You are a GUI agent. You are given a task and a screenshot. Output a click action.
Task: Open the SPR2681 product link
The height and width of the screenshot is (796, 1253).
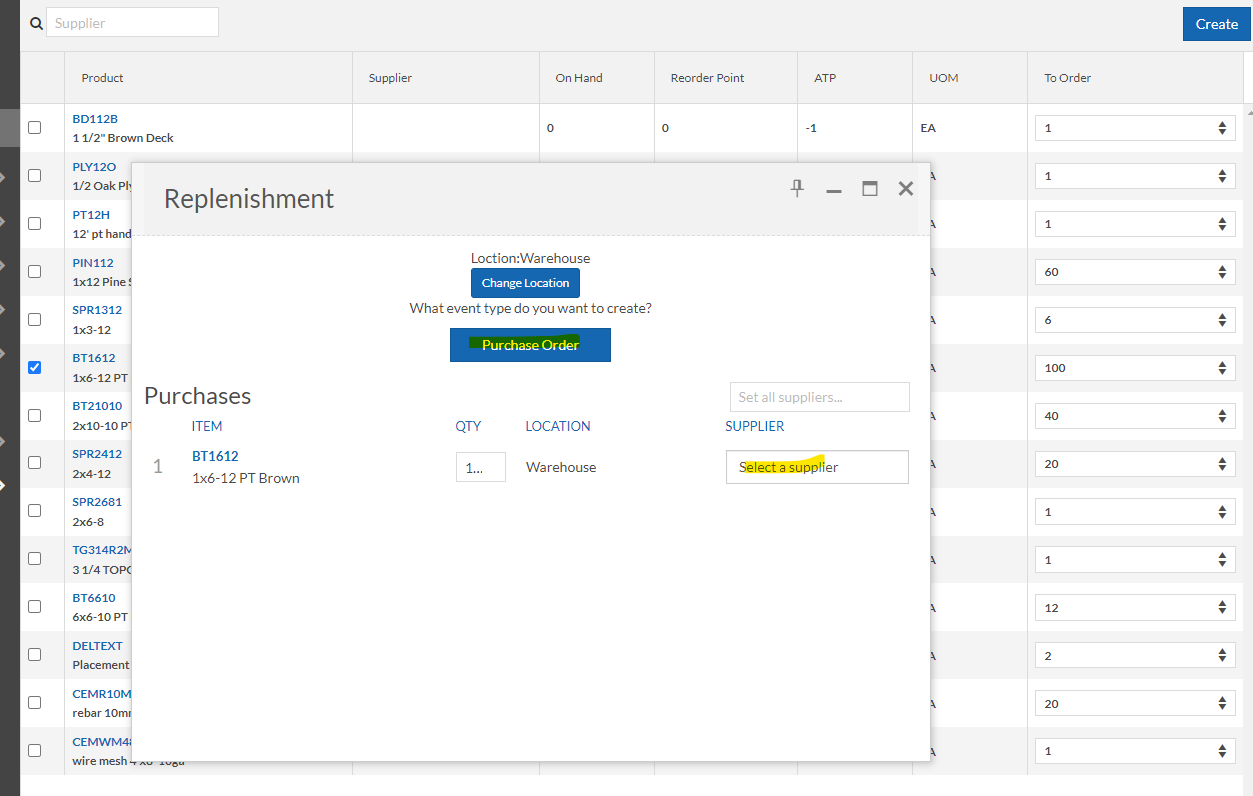click(x=97, y=502)
